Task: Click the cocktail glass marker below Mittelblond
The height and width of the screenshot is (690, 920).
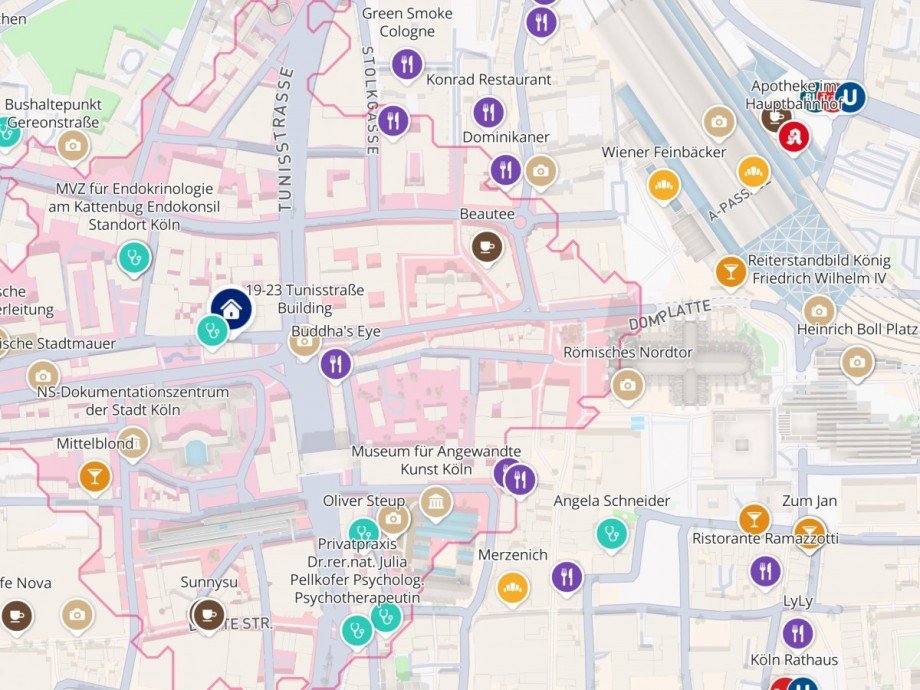Action: click(95, 476)
